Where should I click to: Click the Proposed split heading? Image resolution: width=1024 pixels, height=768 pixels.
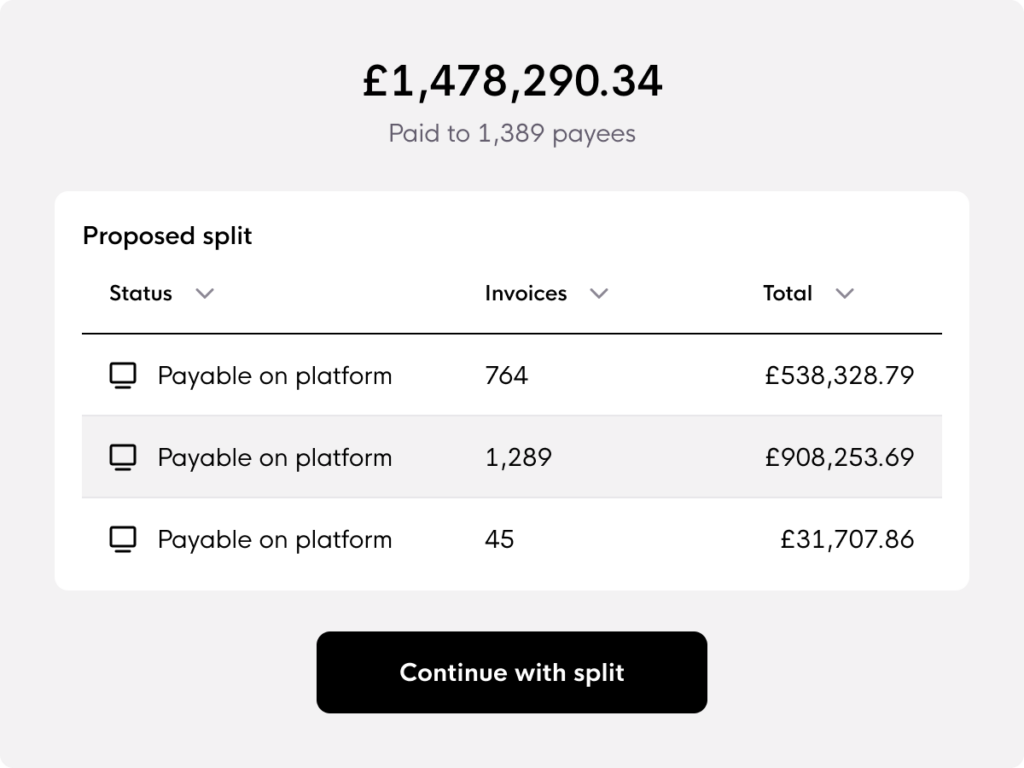(x=167, y=236)
